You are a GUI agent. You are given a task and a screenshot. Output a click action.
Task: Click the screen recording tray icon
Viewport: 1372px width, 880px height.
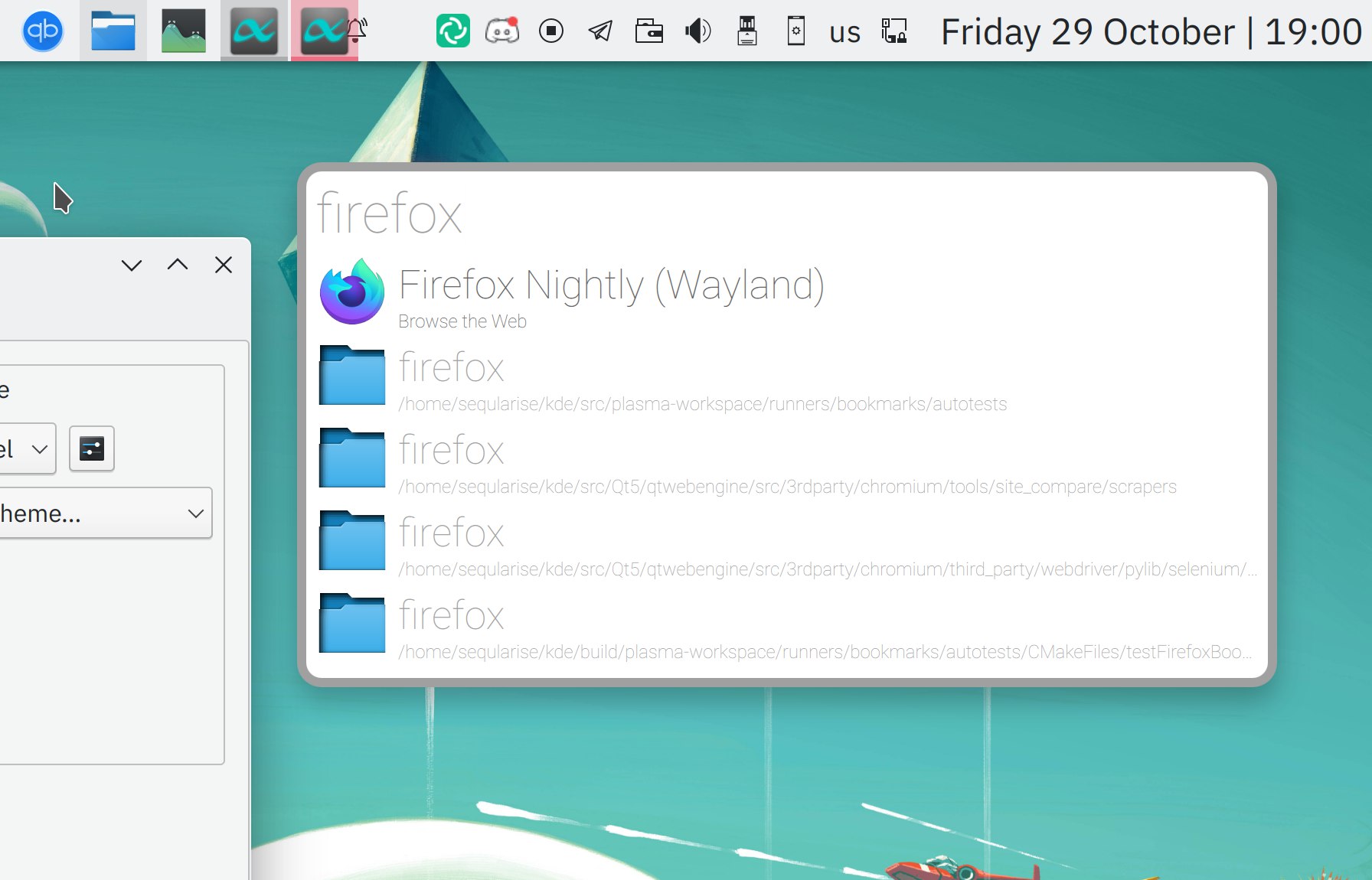click(551, 31)
